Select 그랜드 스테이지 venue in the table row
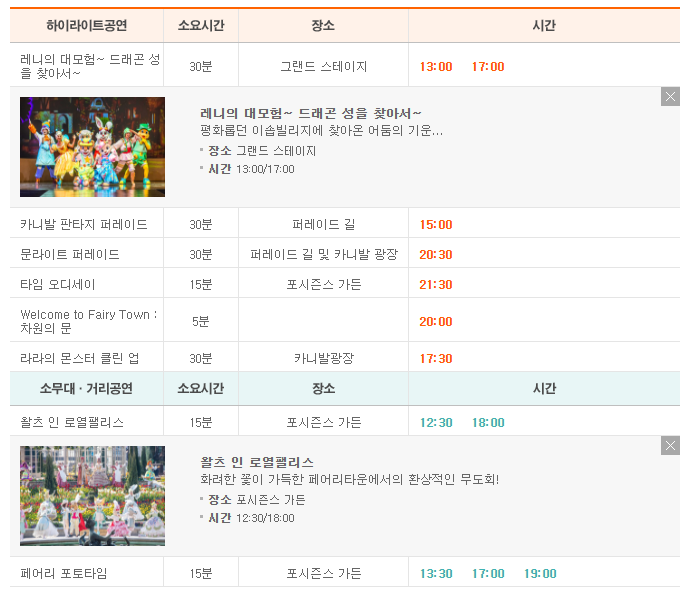689x594 pixels. 323,66
